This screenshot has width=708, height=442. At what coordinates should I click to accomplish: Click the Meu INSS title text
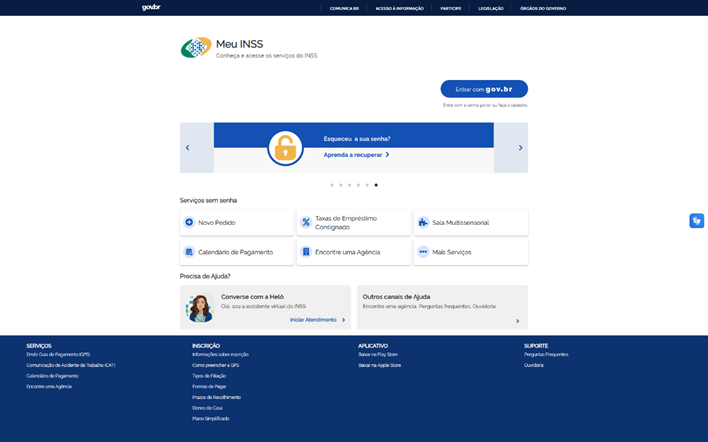pyautogui.click(x=239, y=44)
